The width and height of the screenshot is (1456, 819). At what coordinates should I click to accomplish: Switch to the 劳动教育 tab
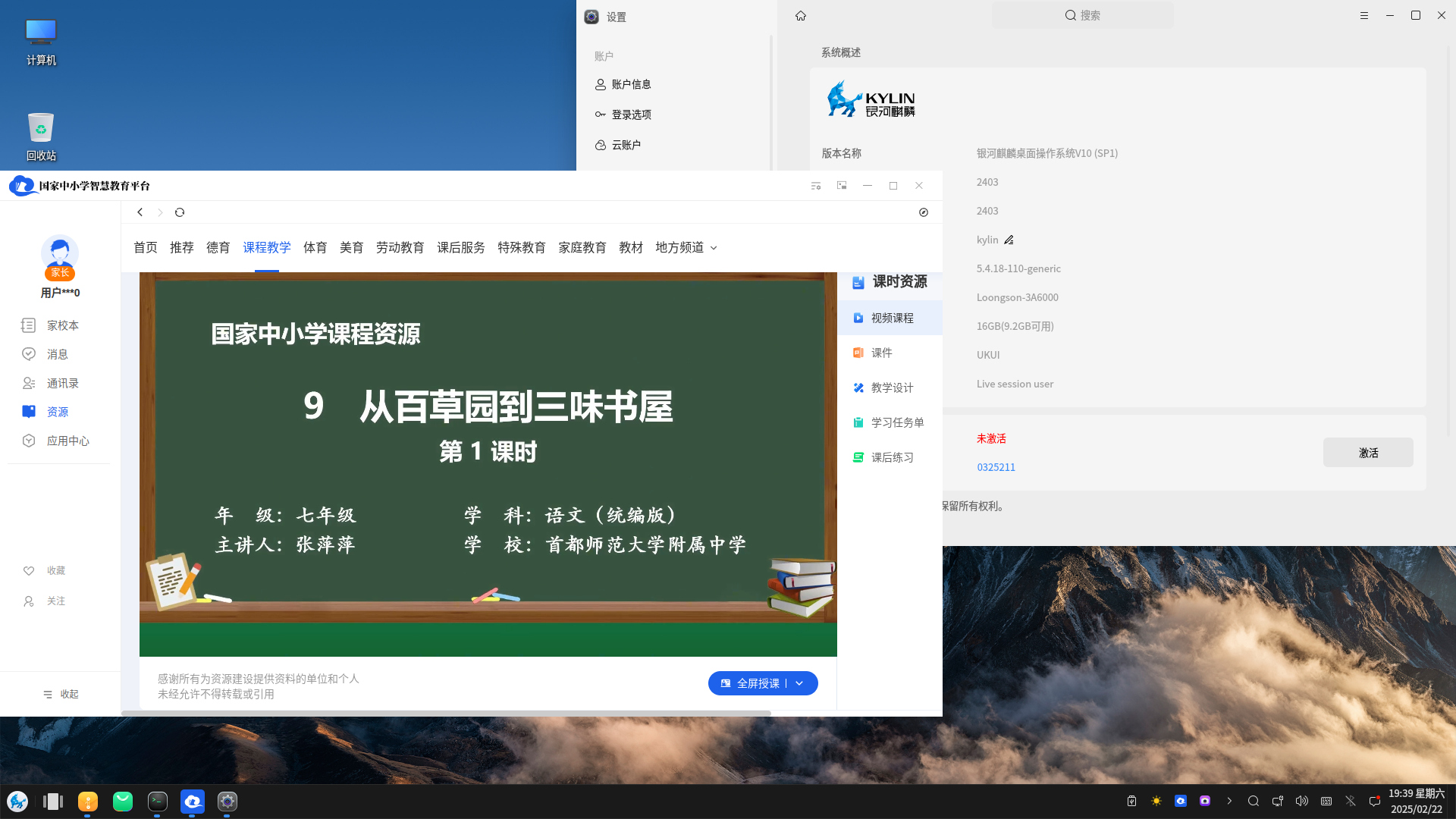click(x=400, y=247)
